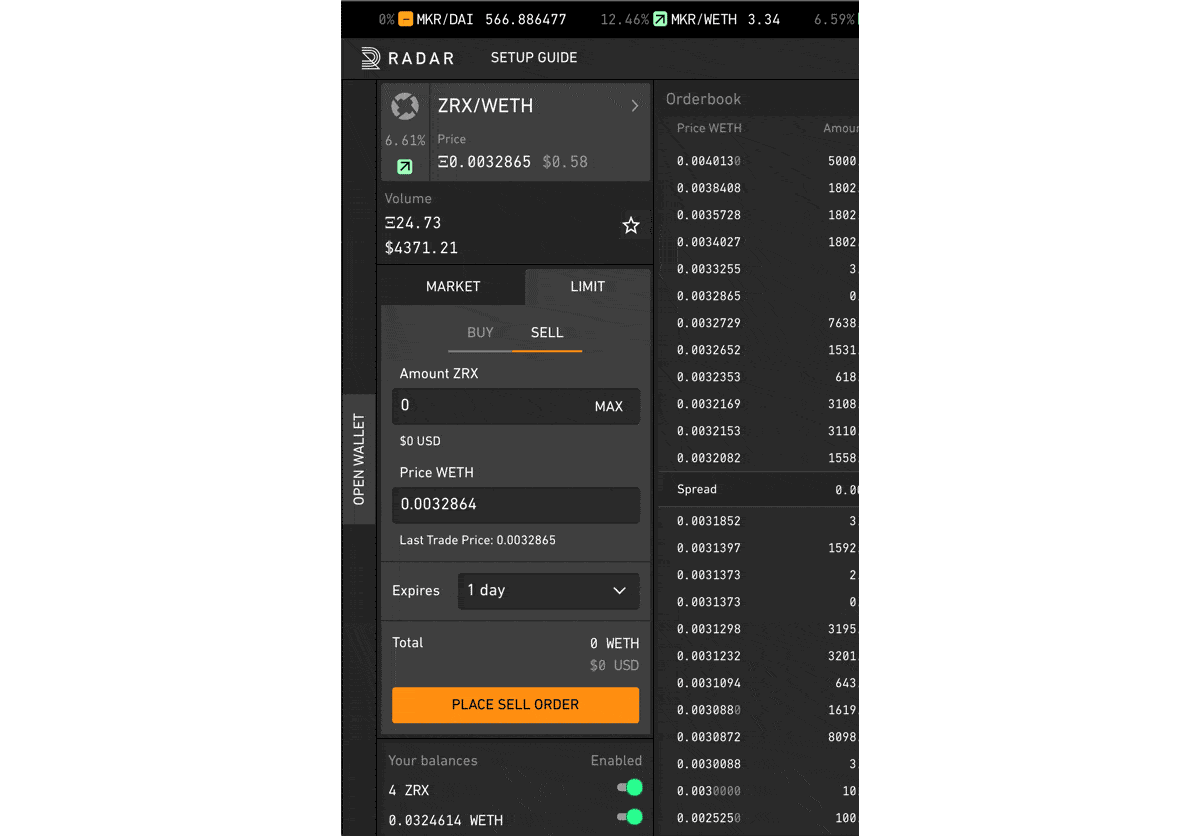The image size is (1200, 836).
Task: Toggle ZRX token enabled switch
Action: click(629, 788)
